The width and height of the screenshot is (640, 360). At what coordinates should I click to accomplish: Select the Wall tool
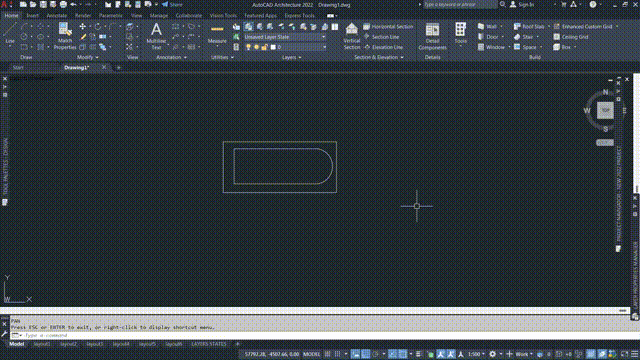pyautogui.click(x=487, y=27)
